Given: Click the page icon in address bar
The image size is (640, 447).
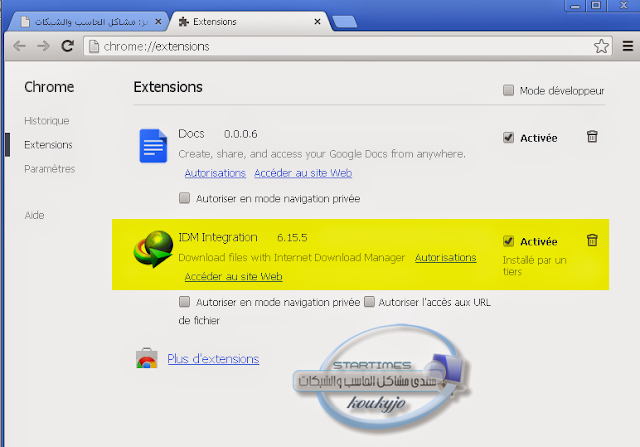Looking at the screenshot, I should [x=94, y=46].
